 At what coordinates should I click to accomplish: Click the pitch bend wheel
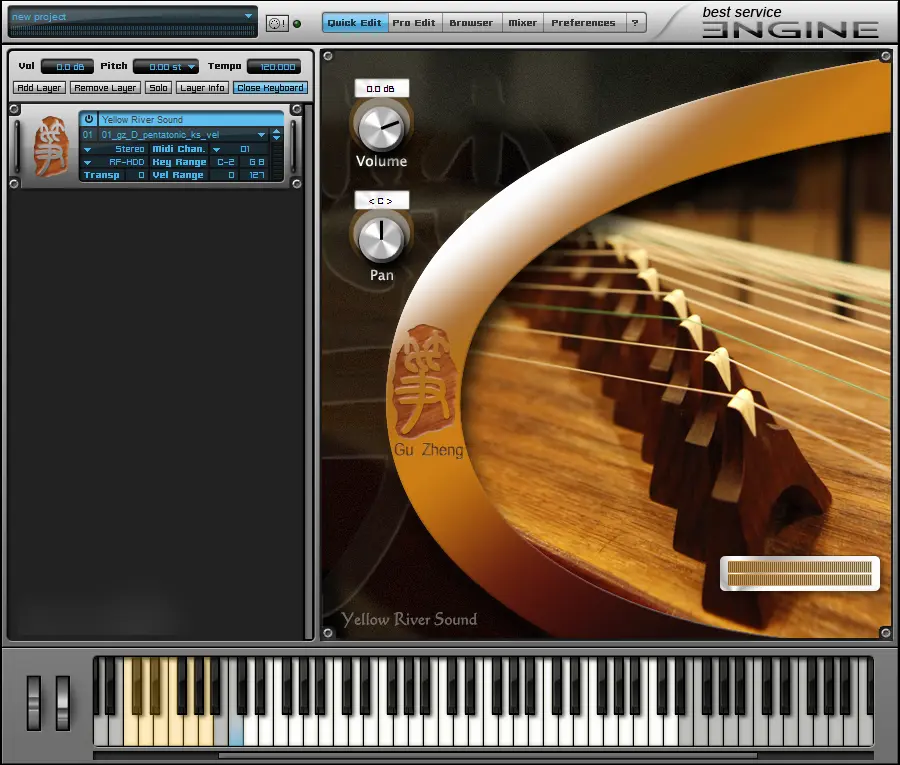34,702
